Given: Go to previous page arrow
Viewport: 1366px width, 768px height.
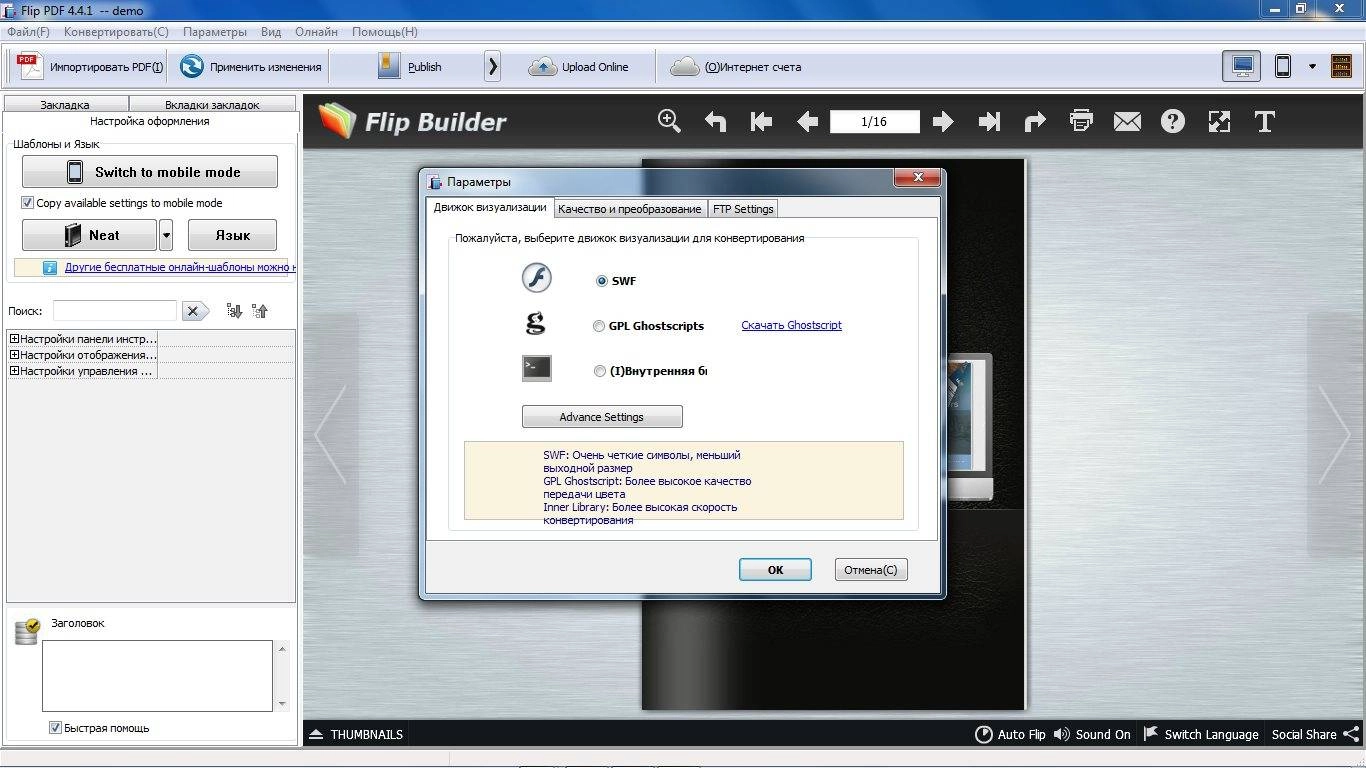Looking at the screenshot, I should 807,121.
